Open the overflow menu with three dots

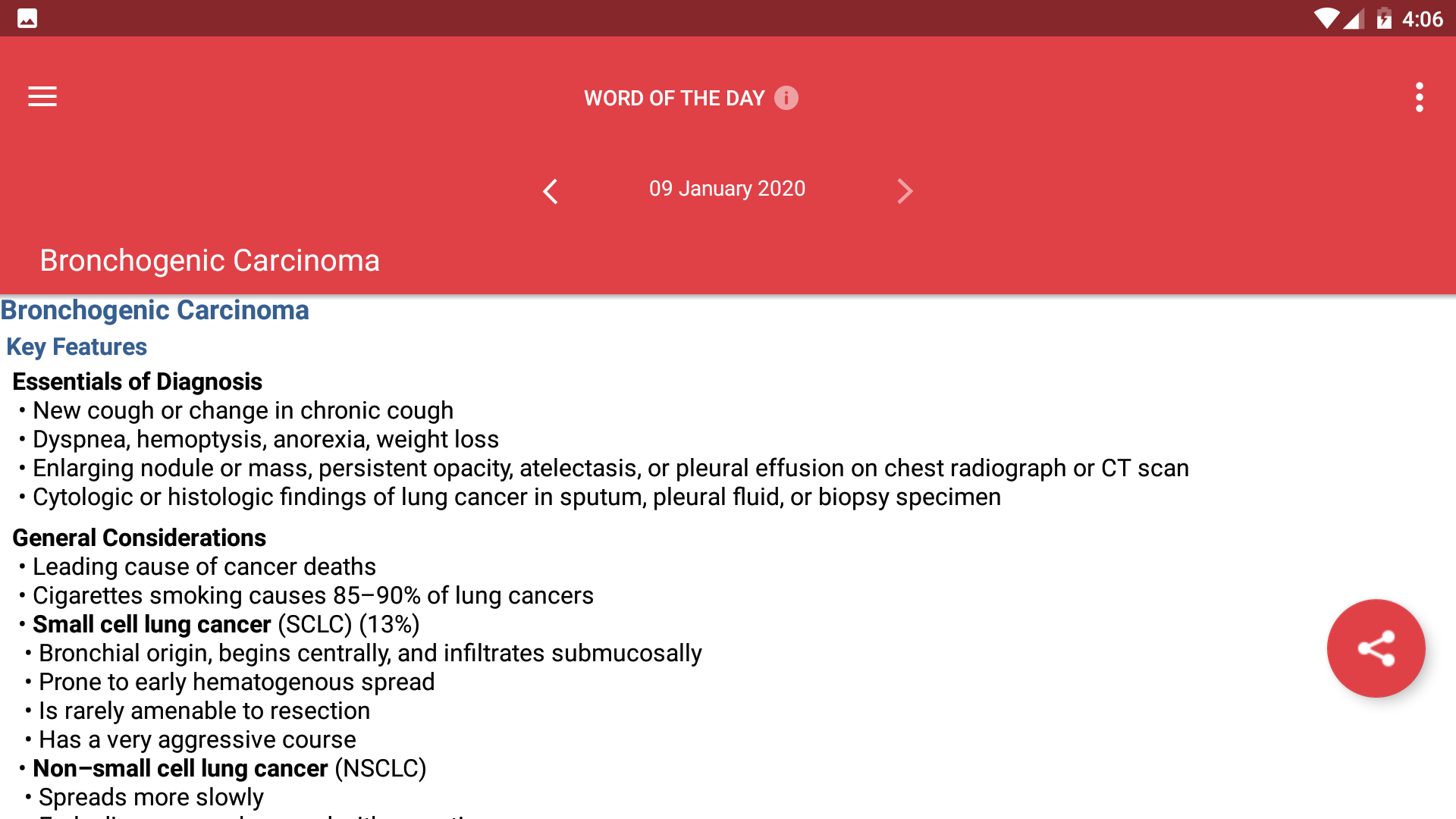[1420, 96]
